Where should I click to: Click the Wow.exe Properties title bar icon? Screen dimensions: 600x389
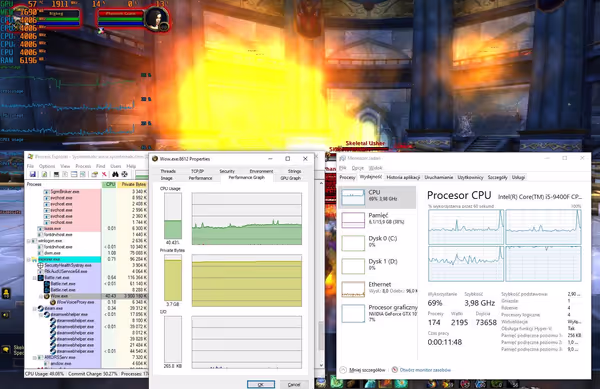click(155, 159)
